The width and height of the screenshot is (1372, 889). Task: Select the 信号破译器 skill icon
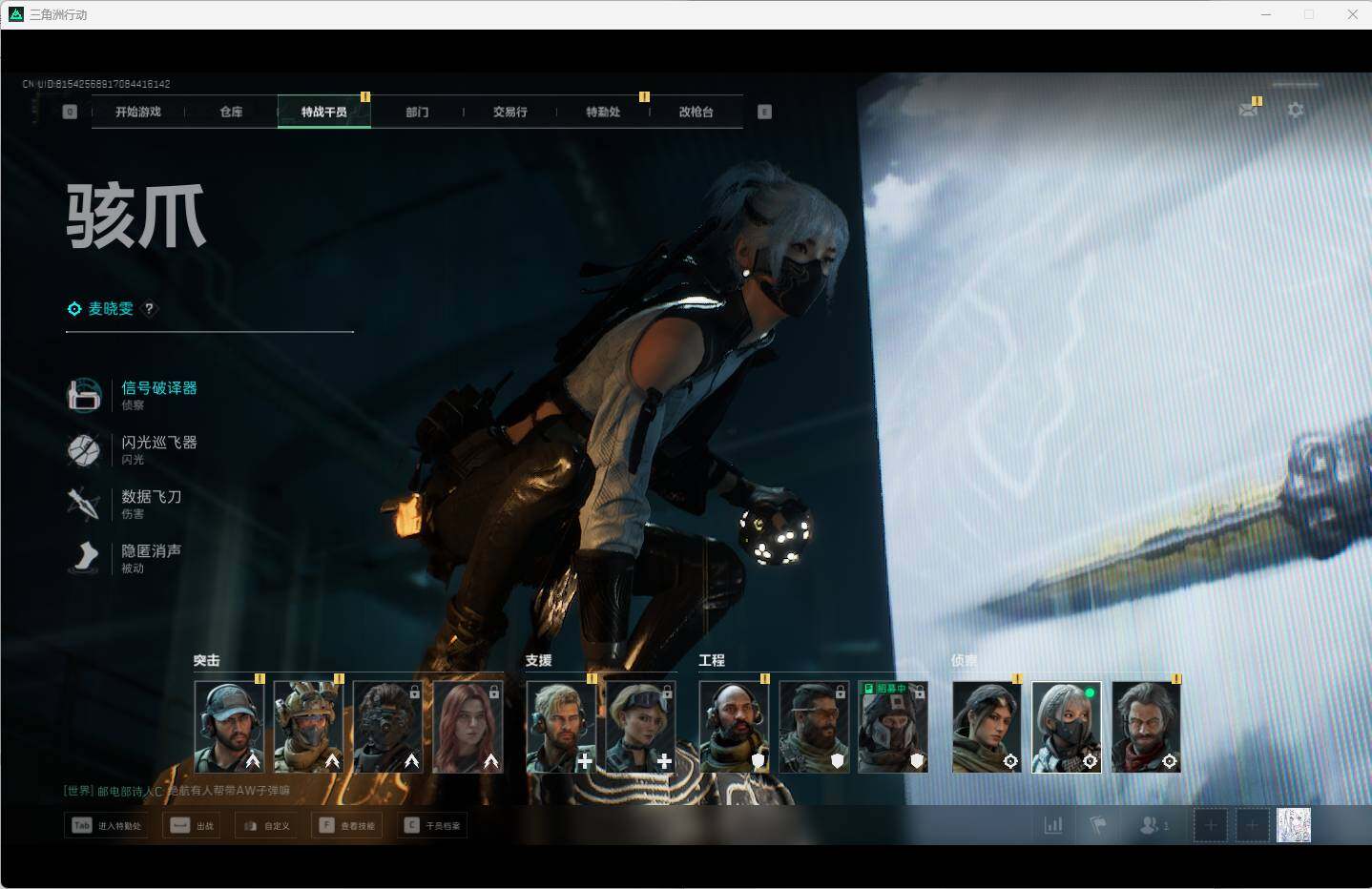coord(84,395)
